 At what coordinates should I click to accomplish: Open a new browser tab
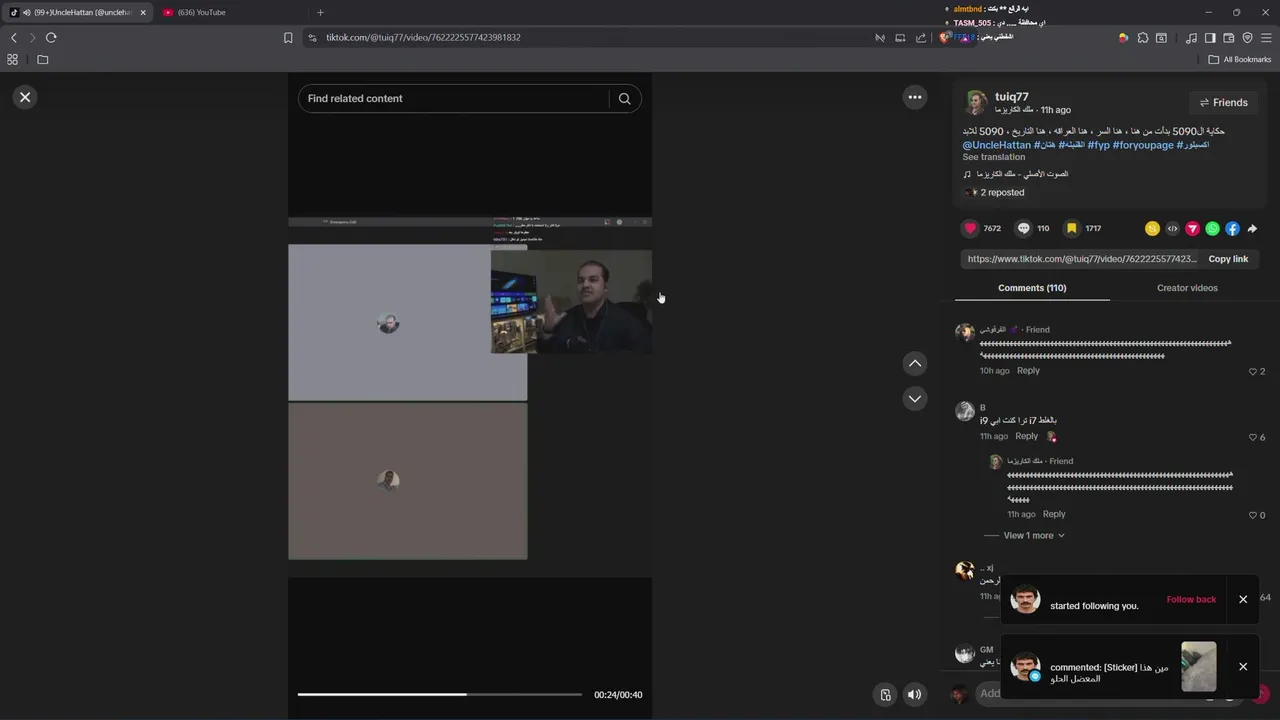[x=320, y=12]
